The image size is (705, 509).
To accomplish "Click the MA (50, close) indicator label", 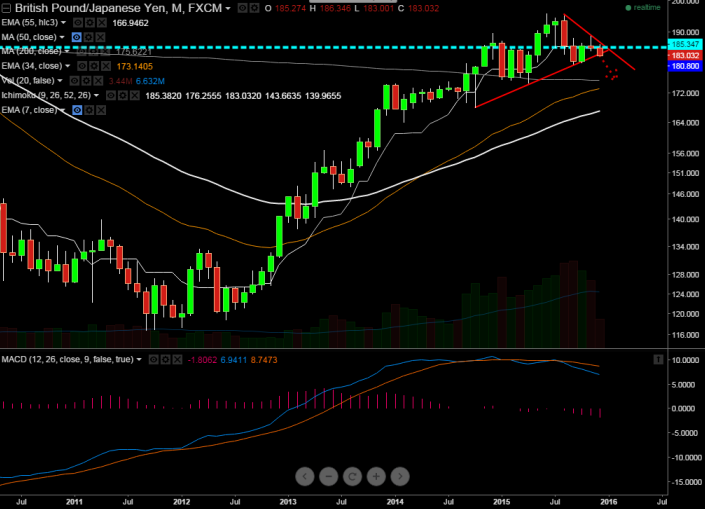I will pos(29,37).
